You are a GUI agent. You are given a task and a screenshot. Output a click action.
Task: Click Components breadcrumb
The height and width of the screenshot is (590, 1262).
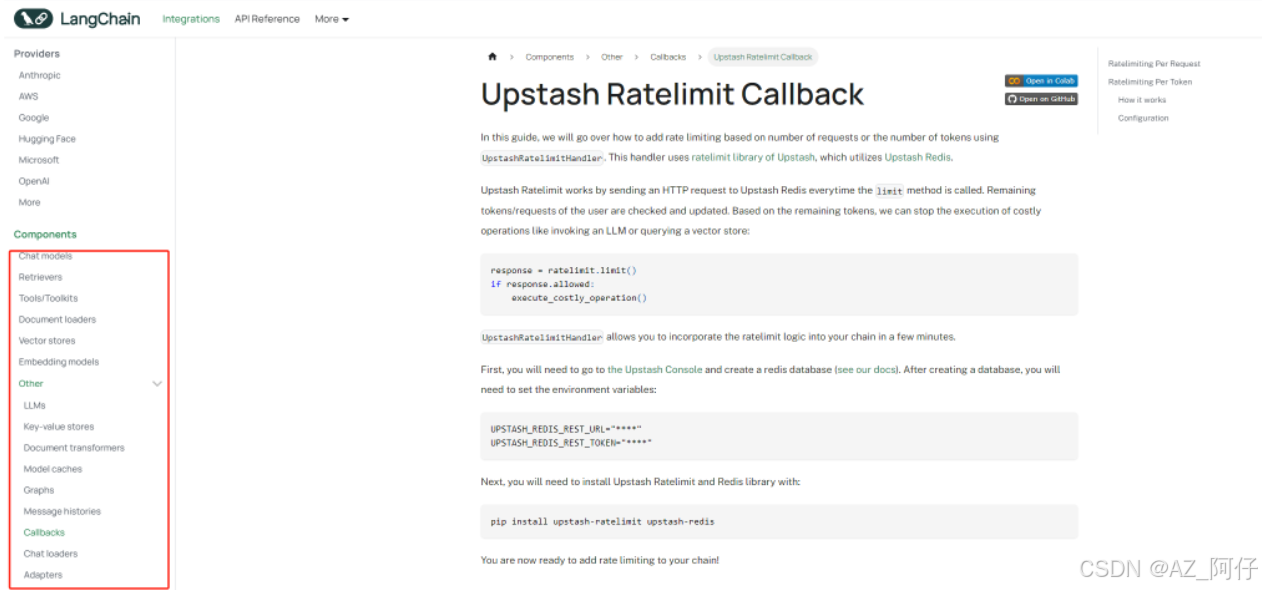coord(550,57)
